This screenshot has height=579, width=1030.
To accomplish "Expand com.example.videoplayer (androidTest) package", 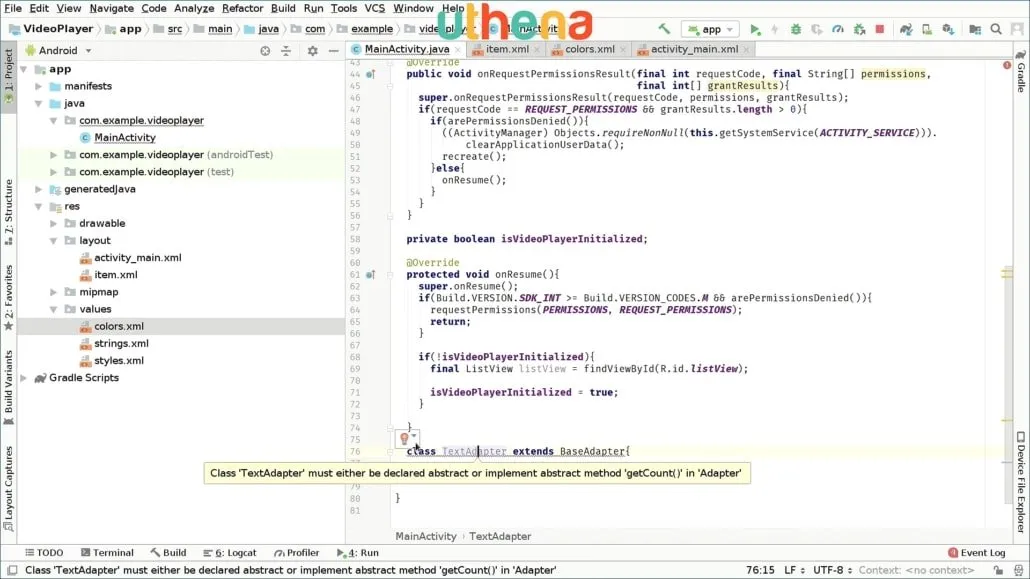I will pyautogui.click(x=54, y=154).
